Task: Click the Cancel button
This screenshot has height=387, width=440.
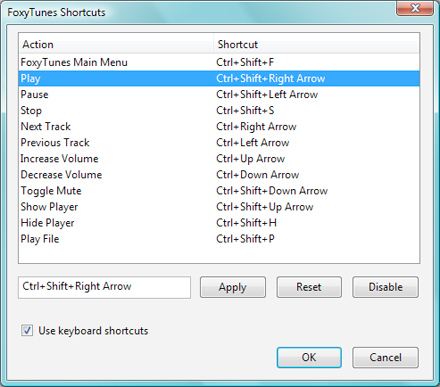Action: pos(385,357)
